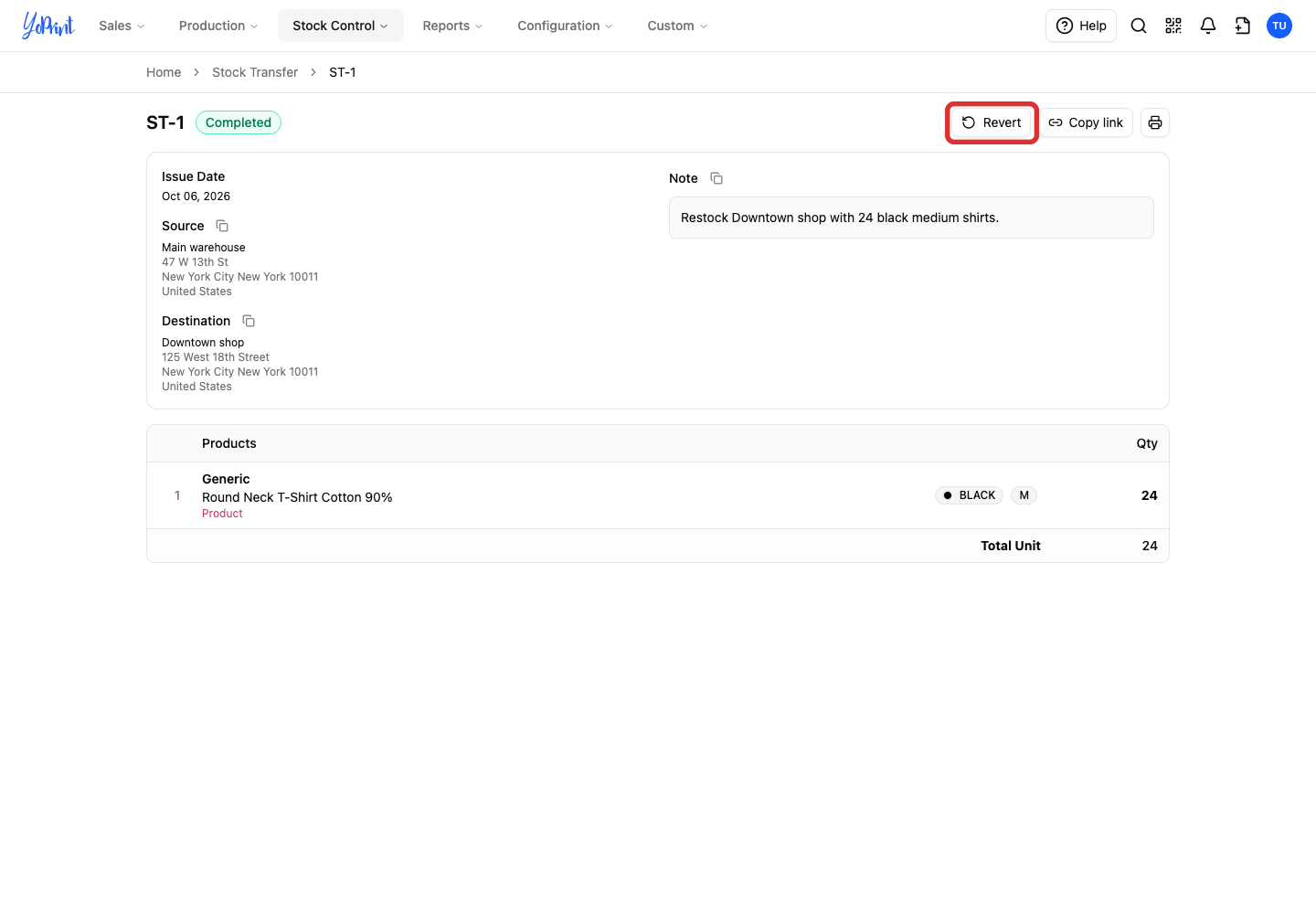This screenshot has width=1316, height=914.
Task: Open the QR code scanner icon
Action: (x=1173, y=26)
